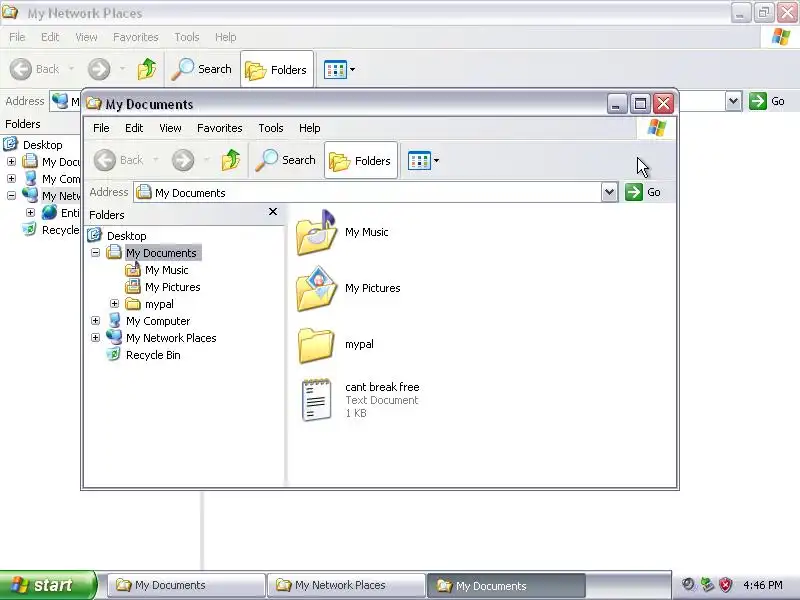Select My Music in folder tree
The height and width of the screenshot is (600, 800).
click(x=166, y=270)
